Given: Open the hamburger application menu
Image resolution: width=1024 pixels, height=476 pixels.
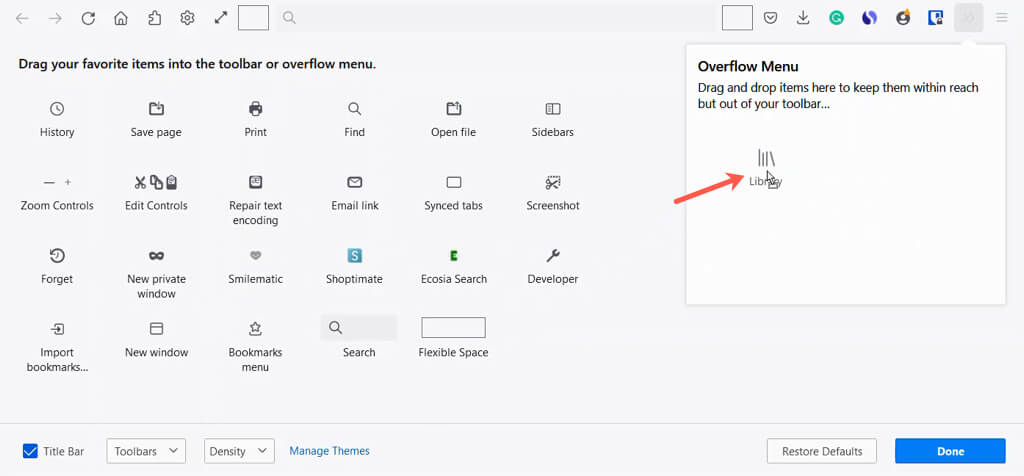Looking at the screenshot, I should pyautogui.click(x=1001, y=18).
